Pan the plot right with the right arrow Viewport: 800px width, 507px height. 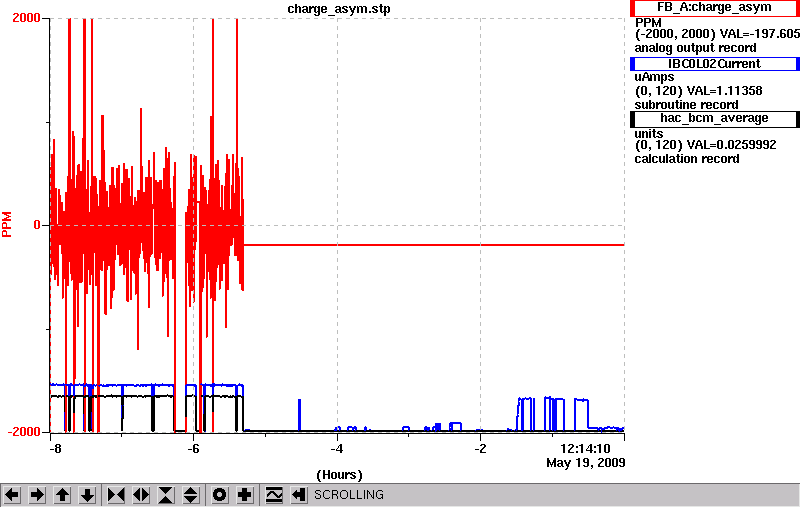pyautogui.click(x=37, y=495)
